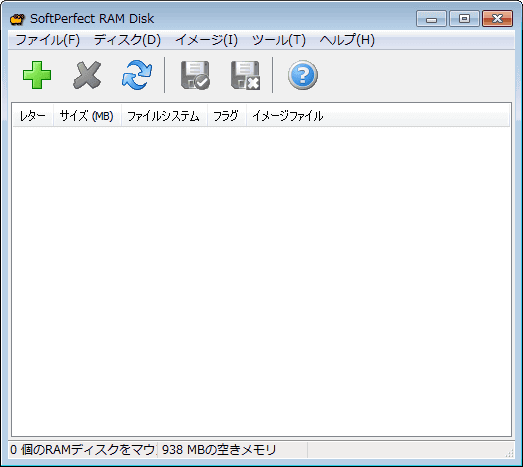Image resolution: width=523 pixels, height=467 pixels.
Task: Open the イメージ(I) menu
Action: pos(206,40)
